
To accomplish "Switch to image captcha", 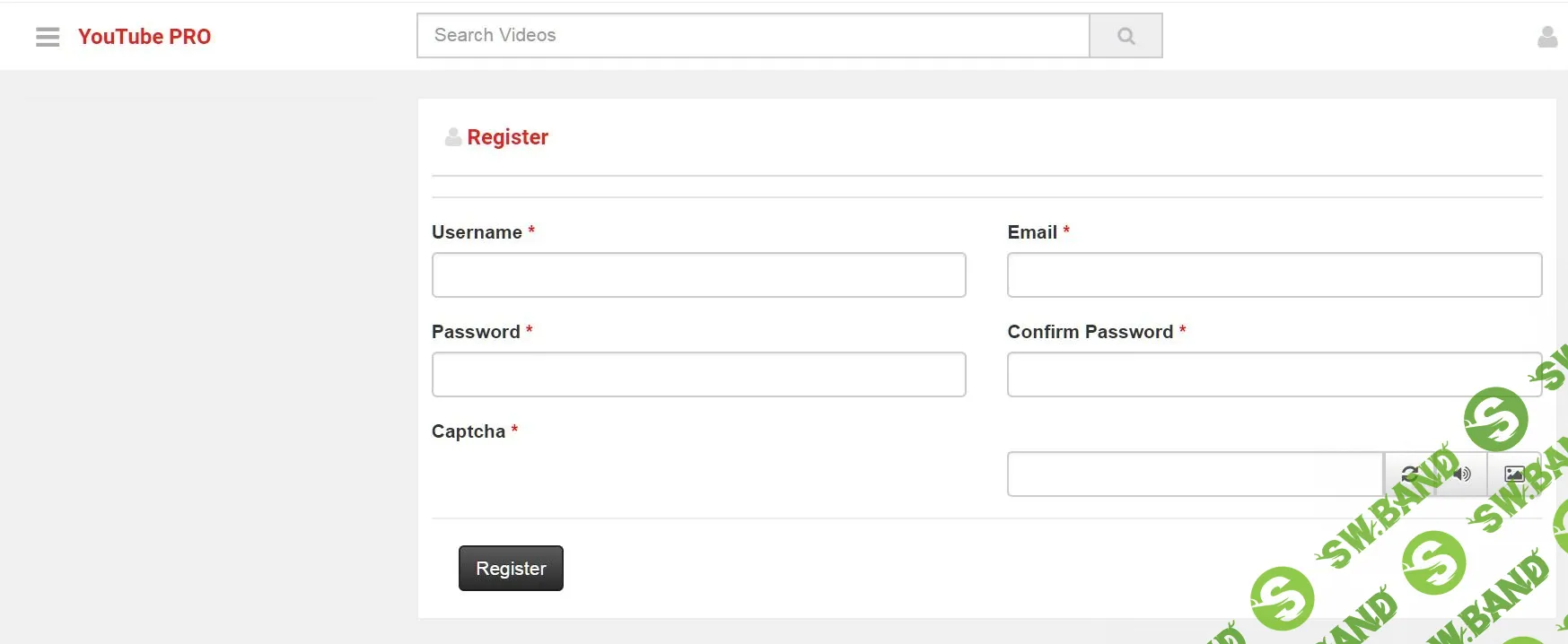I will point(1514,474).
